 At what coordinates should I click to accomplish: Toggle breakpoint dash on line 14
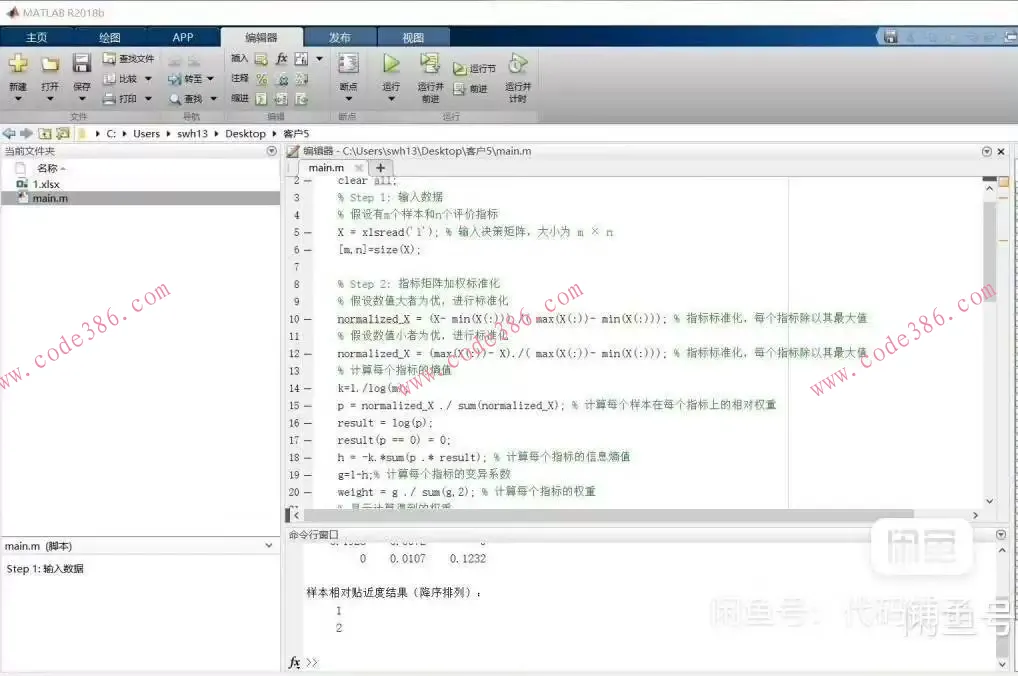[308, 388]
